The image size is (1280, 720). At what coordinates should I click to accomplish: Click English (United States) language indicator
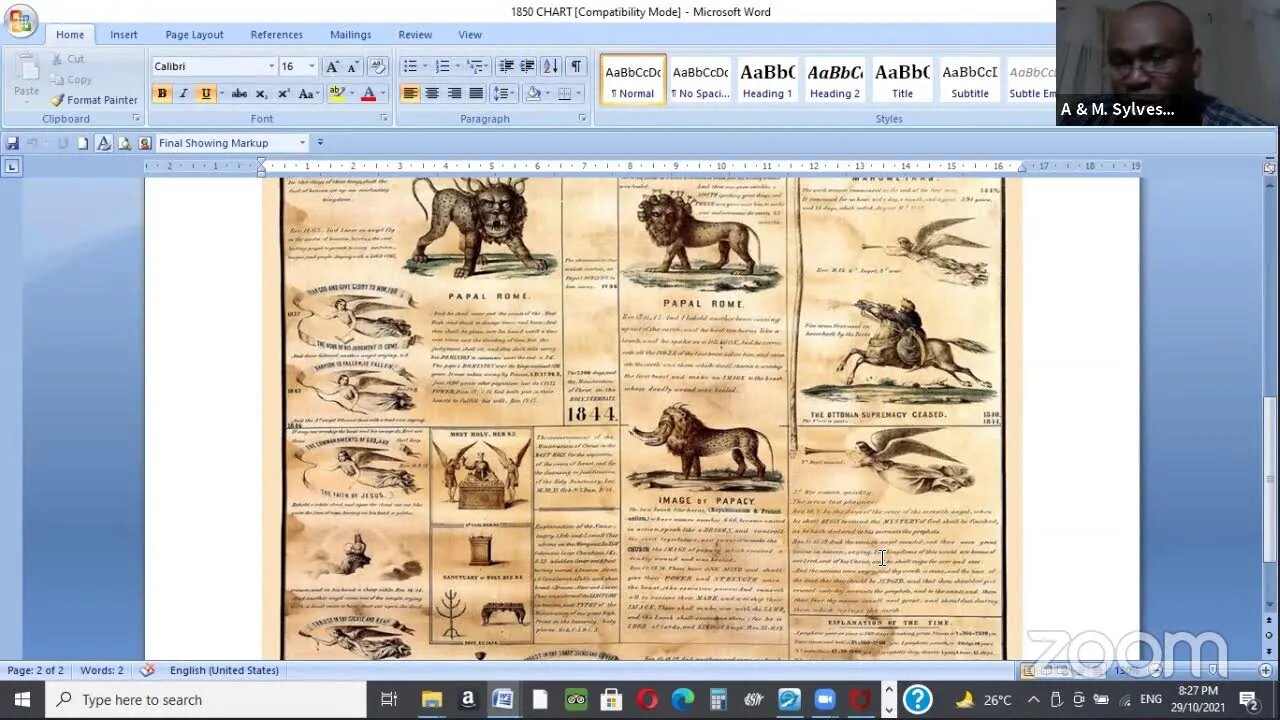point(224,670)
